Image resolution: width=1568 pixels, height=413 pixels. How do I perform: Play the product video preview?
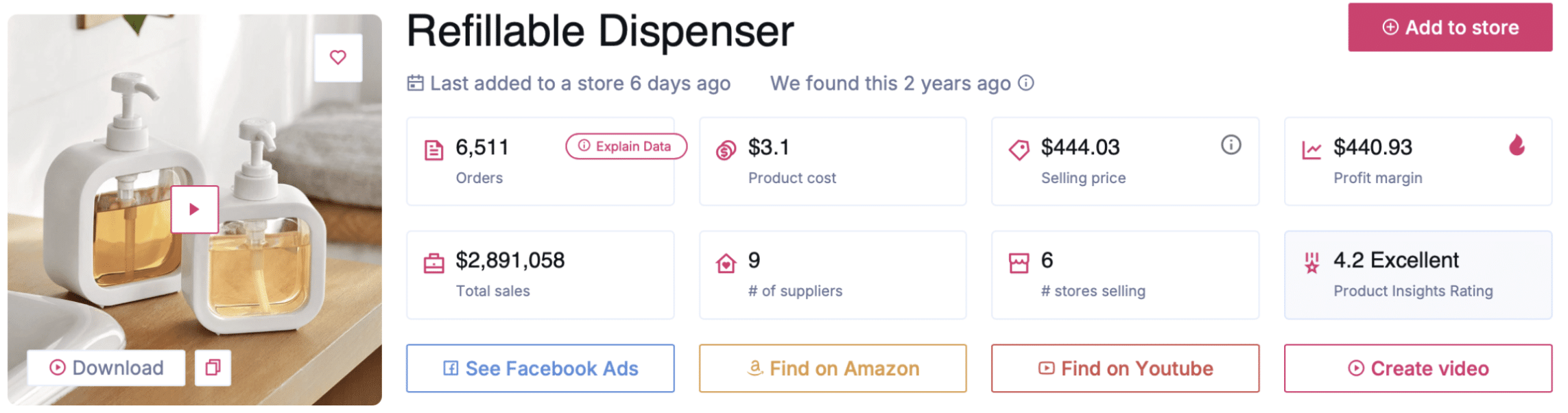tap(194, 209)
